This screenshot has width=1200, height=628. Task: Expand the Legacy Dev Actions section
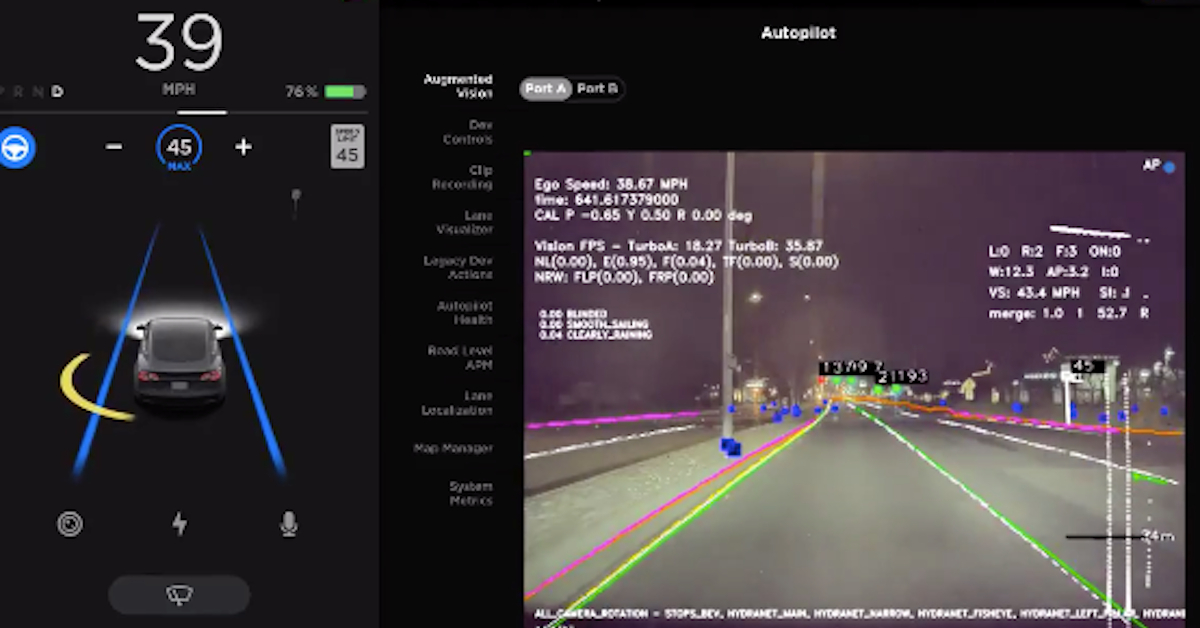click(458, 267)
